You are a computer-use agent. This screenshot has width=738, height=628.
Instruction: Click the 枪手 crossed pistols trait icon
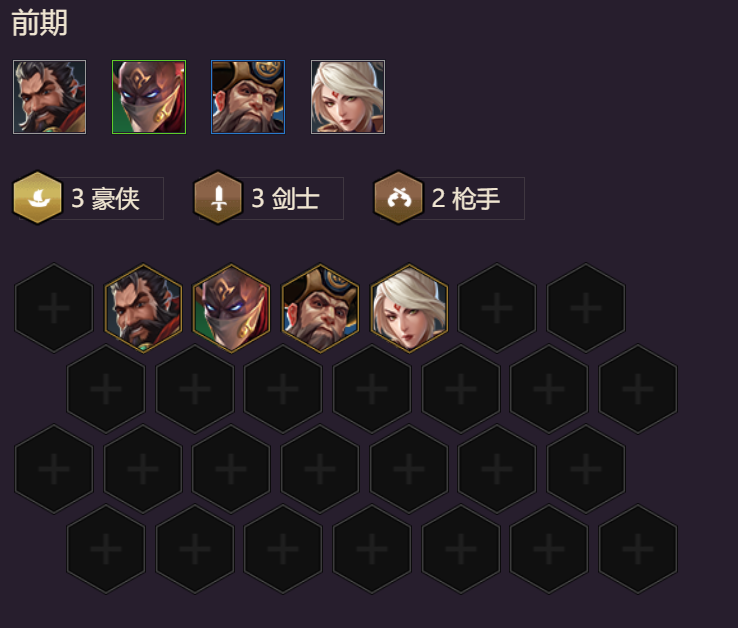[399, 198]
